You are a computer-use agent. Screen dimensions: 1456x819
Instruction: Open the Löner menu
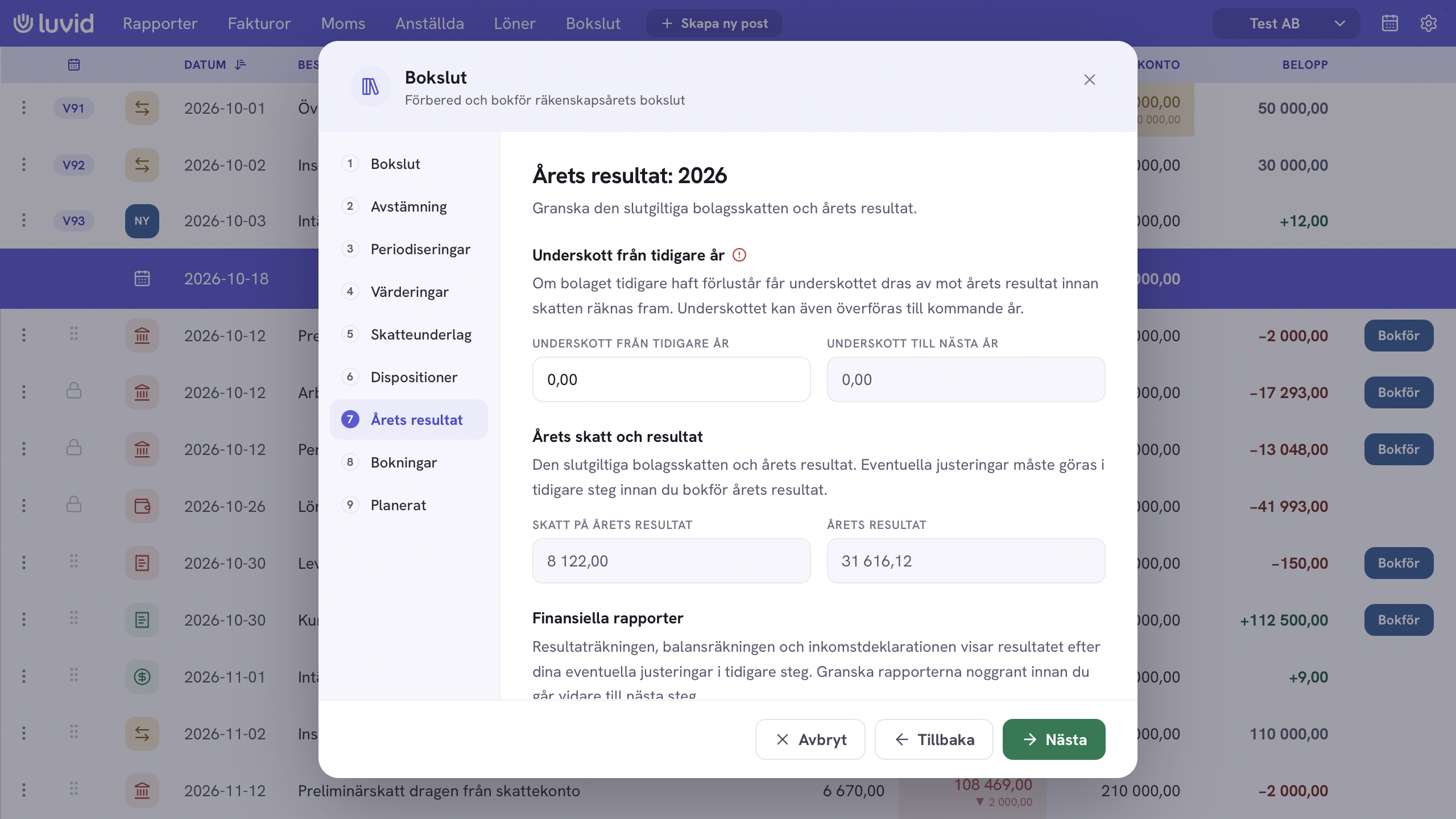click(x=514, y=23)
